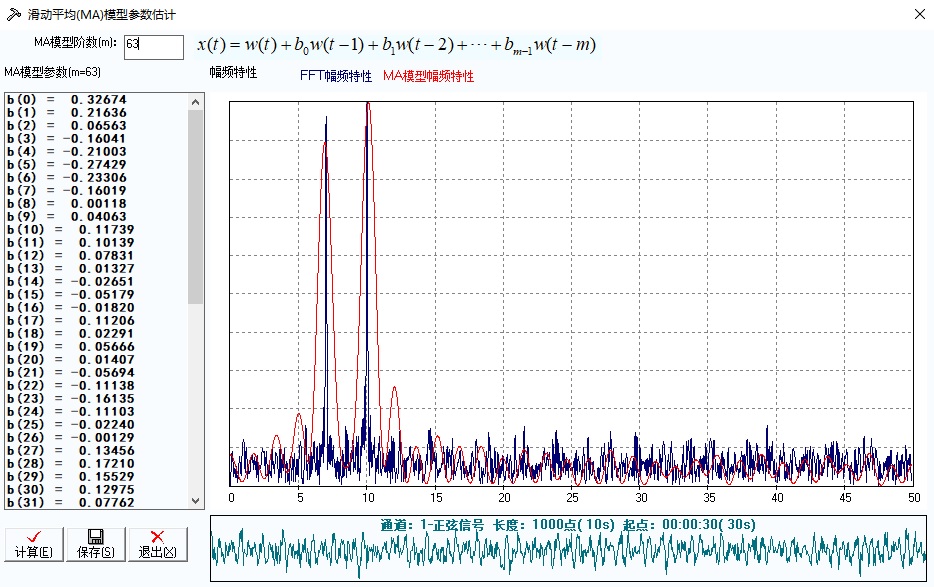
Task: Select the b(18) = 0.02291 row
Action: coord(96,334)
